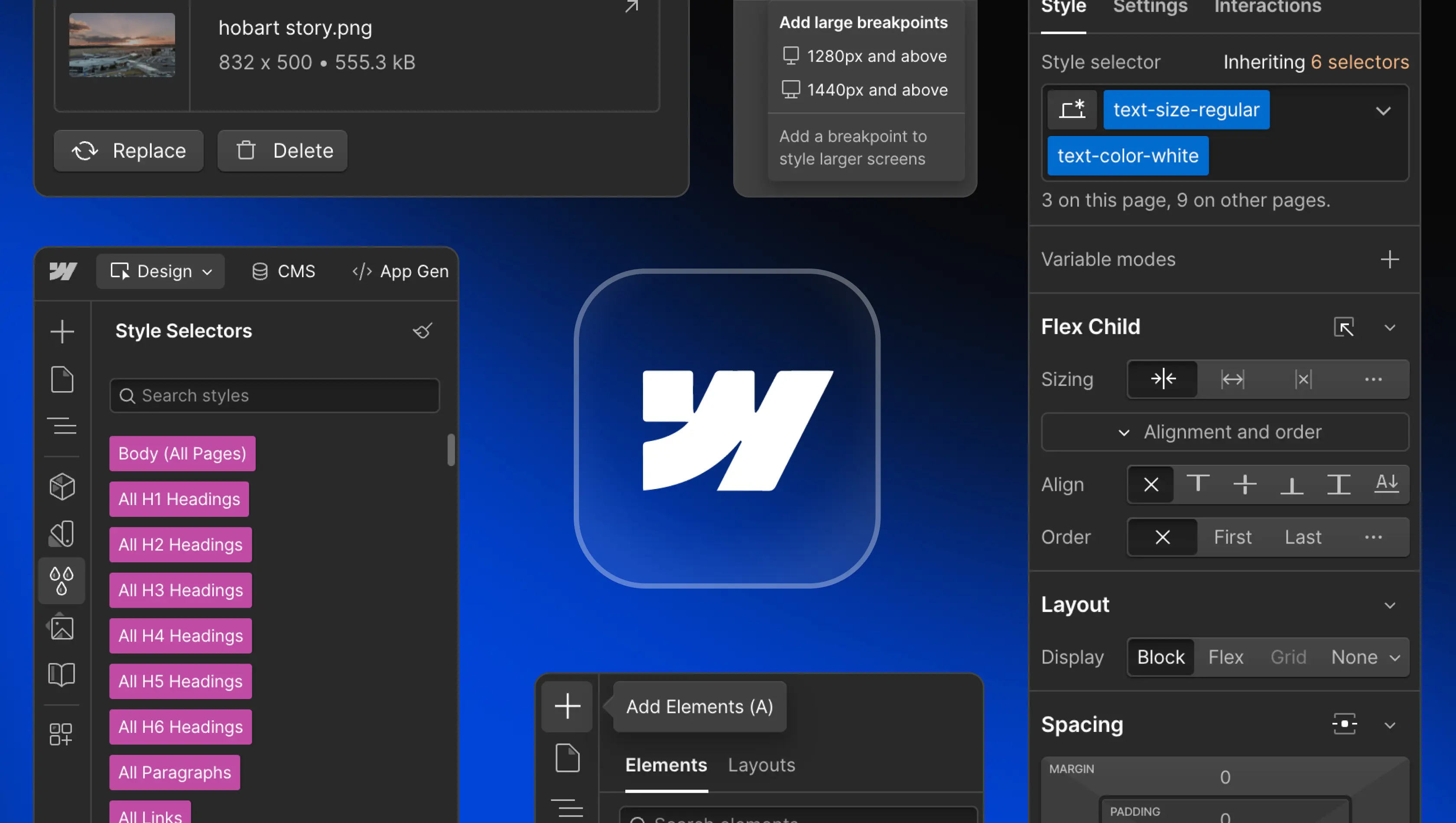The height and width of the screenshot is (823, 1456).
Task: Open the Assets image icon in sidebar
Action: coord(62,627)
